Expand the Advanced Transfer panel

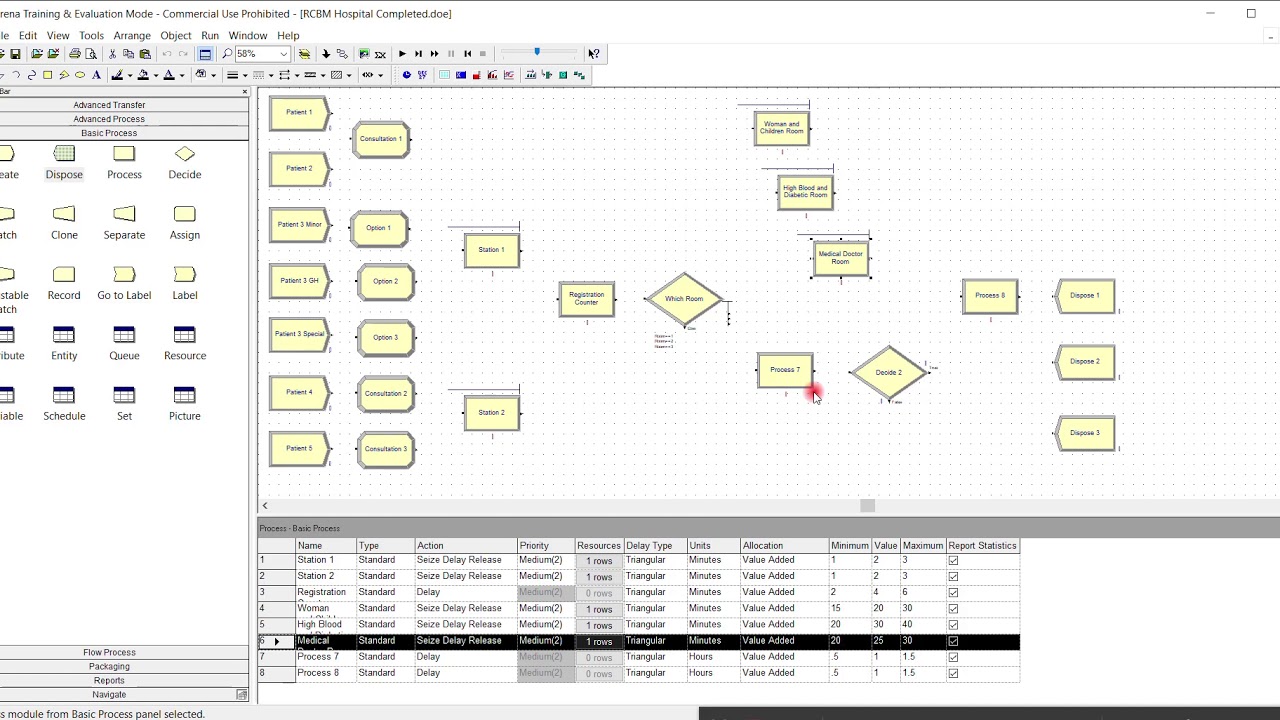pyautogui.click(x=109, y=105)
